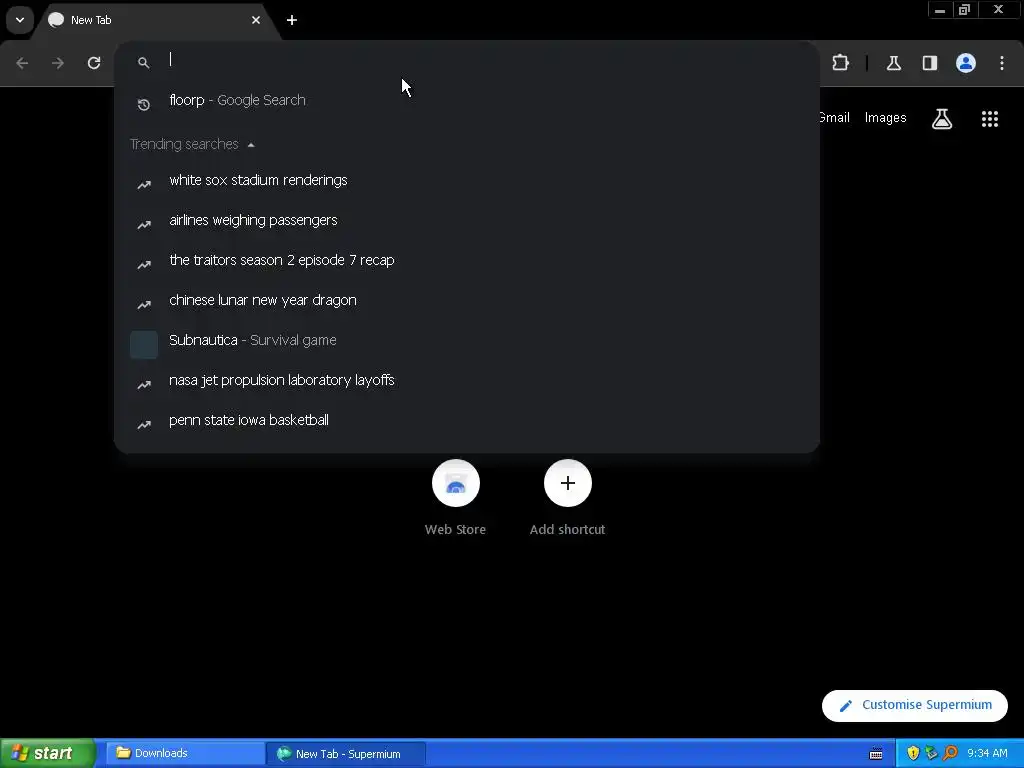Open the Google apps grid
Viewport: 1024px width, 768px height.
coord(990,119)
